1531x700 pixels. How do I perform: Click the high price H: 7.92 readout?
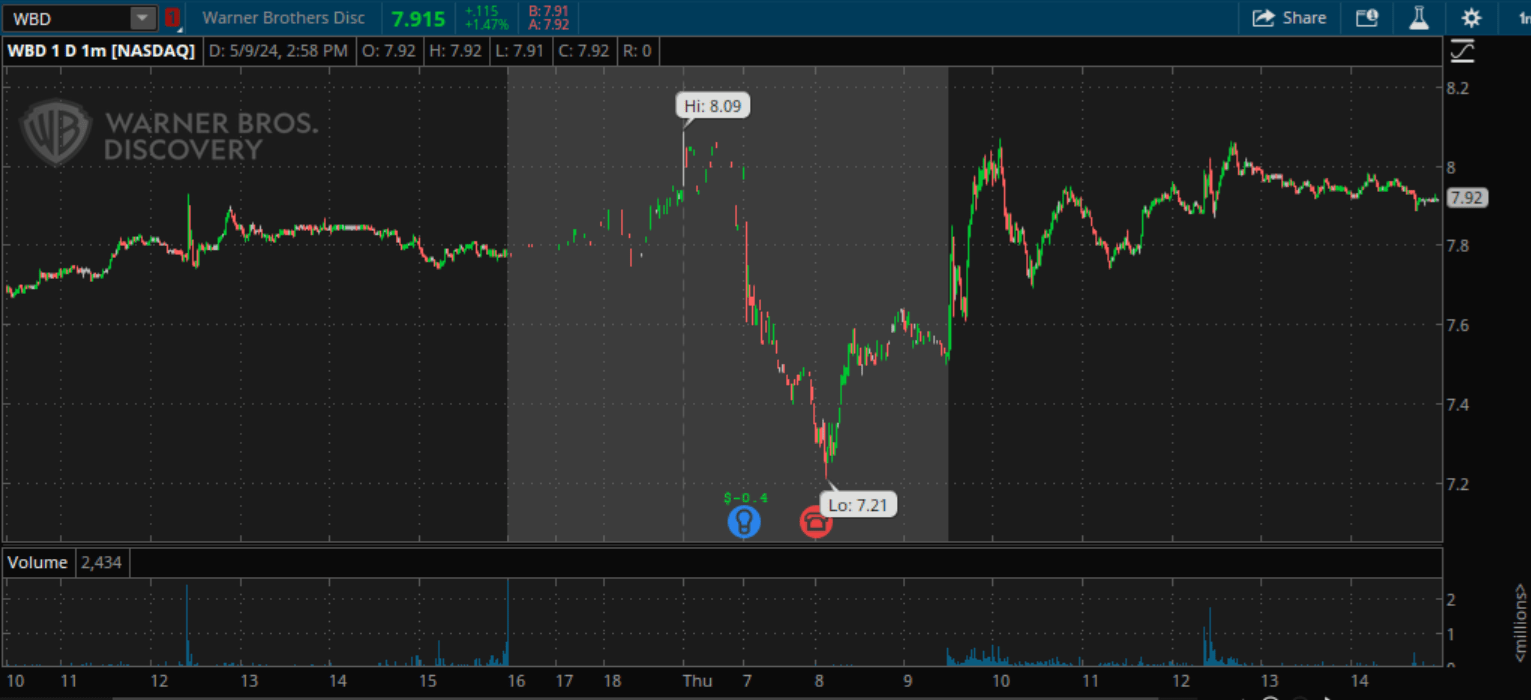coord(453,51)
